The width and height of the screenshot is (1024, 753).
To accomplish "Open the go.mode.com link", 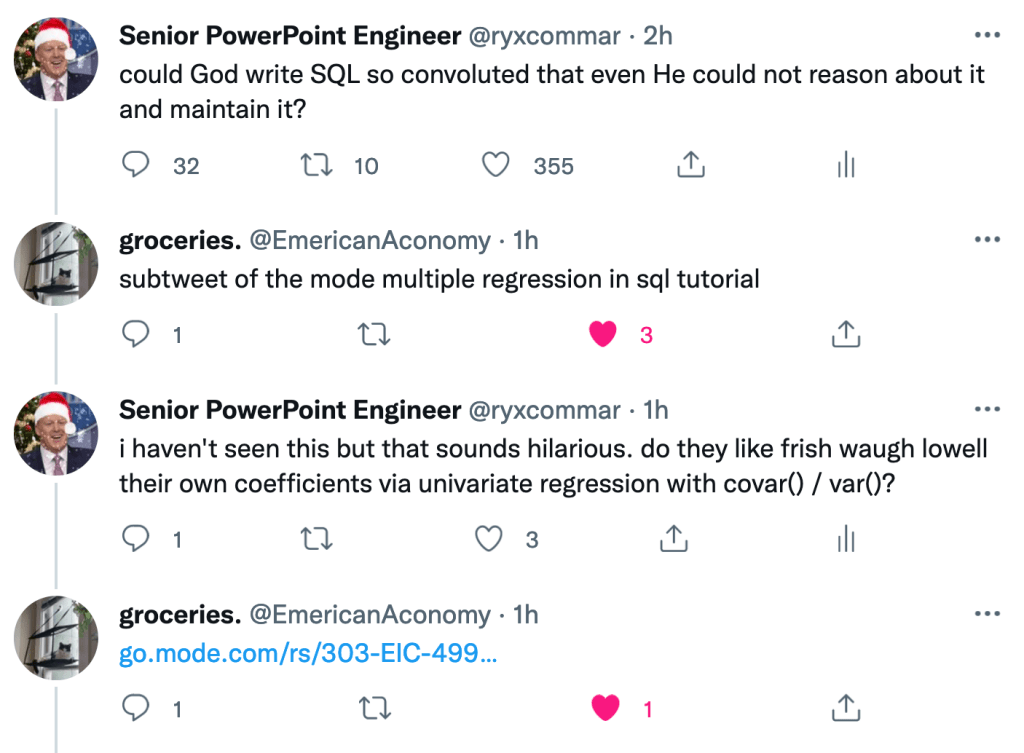I will pos(307,654).
